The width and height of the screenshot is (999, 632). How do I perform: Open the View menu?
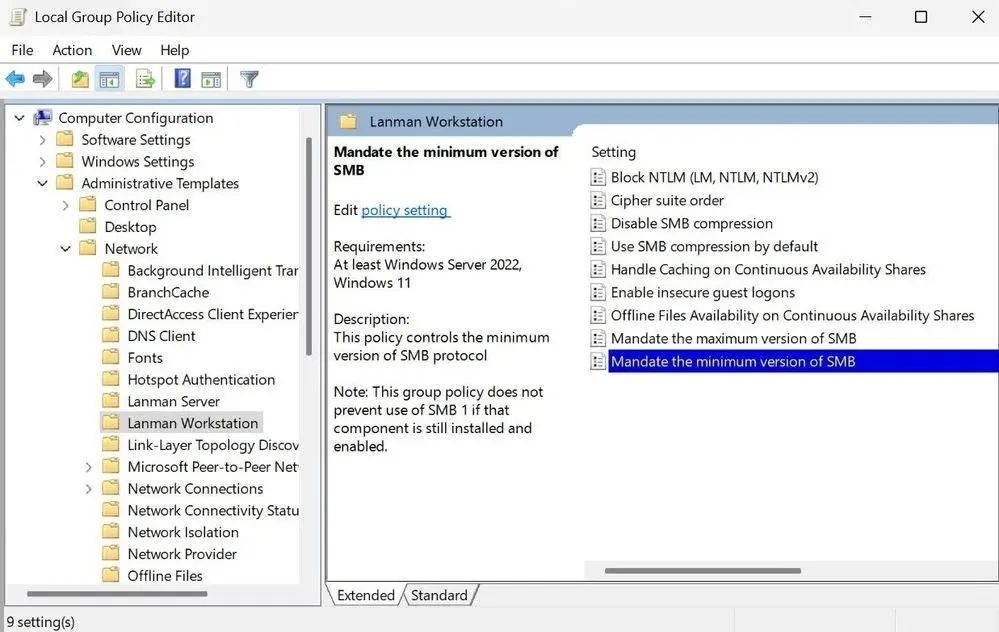click(x=126, y=50)
